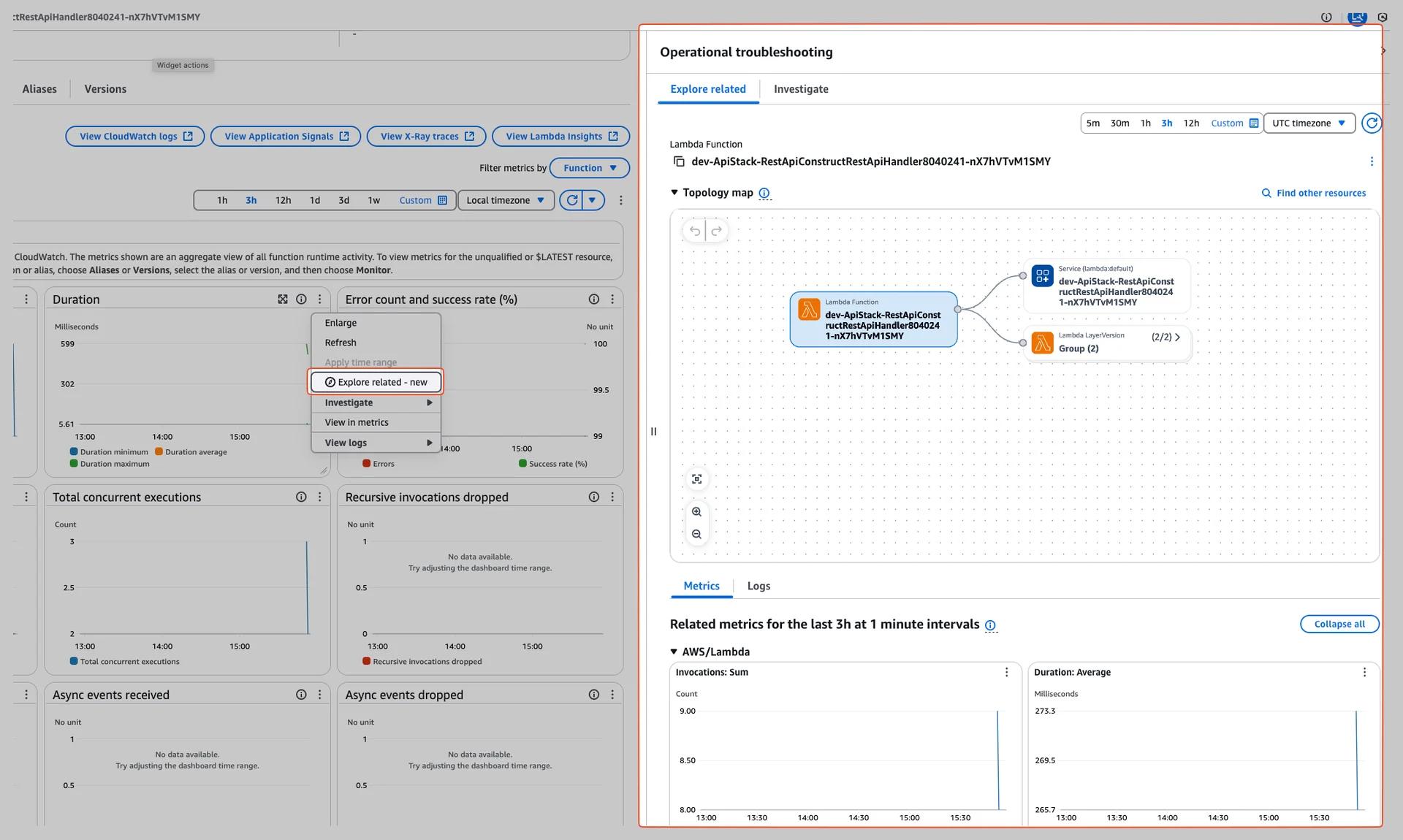
Task: Refresh the Operational troubleshooting panel
Action: coord(1372,123)
